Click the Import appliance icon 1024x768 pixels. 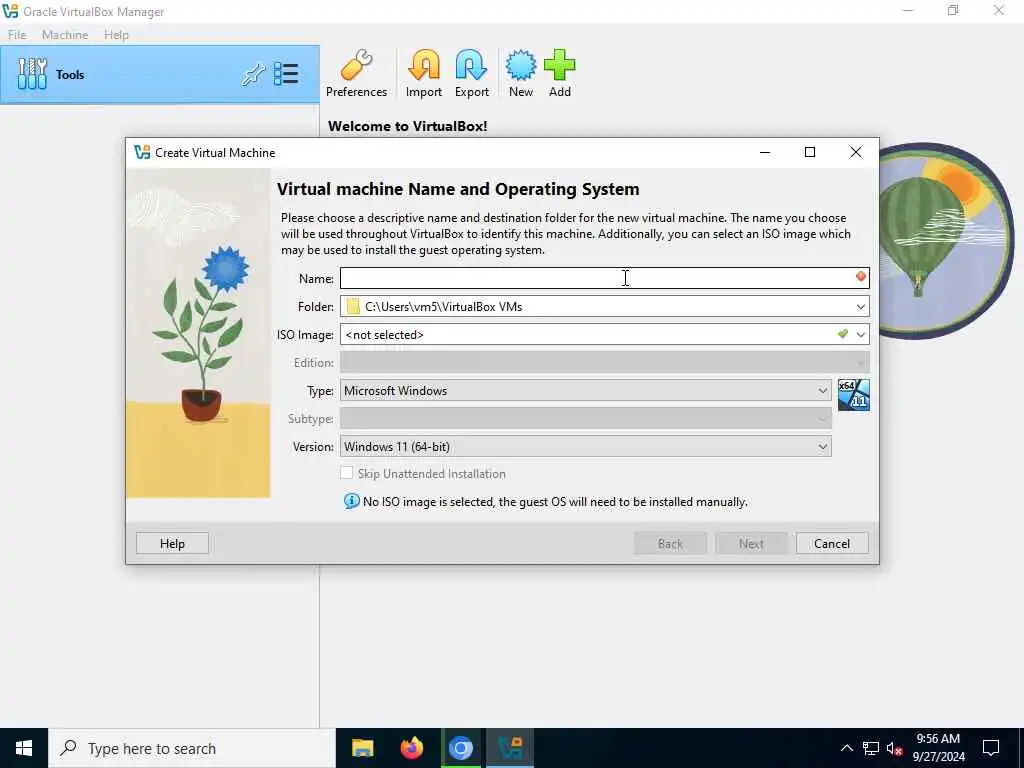click(424, 73)
